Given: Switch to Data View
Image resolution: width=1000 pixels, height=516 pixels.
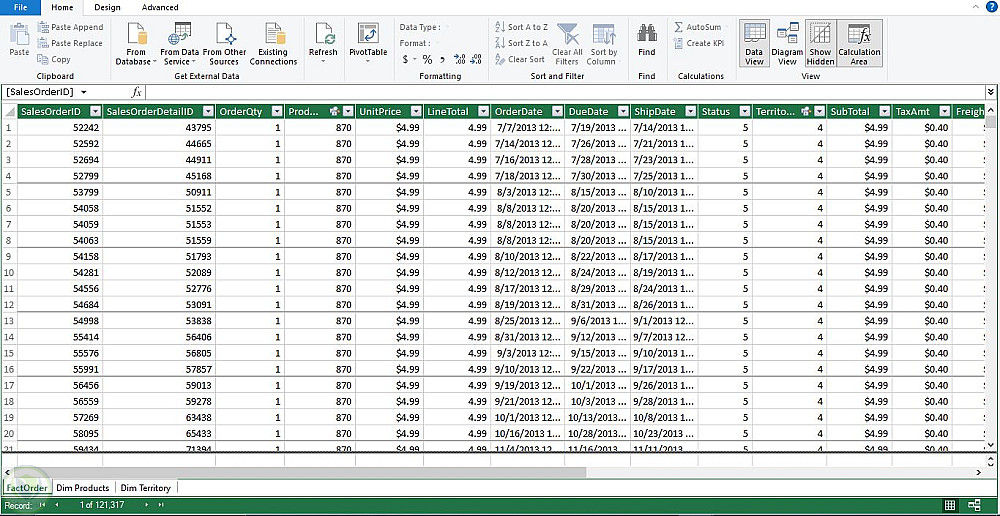Looking at the screenshot, I should pyautogui.click(x=754, y=43).
